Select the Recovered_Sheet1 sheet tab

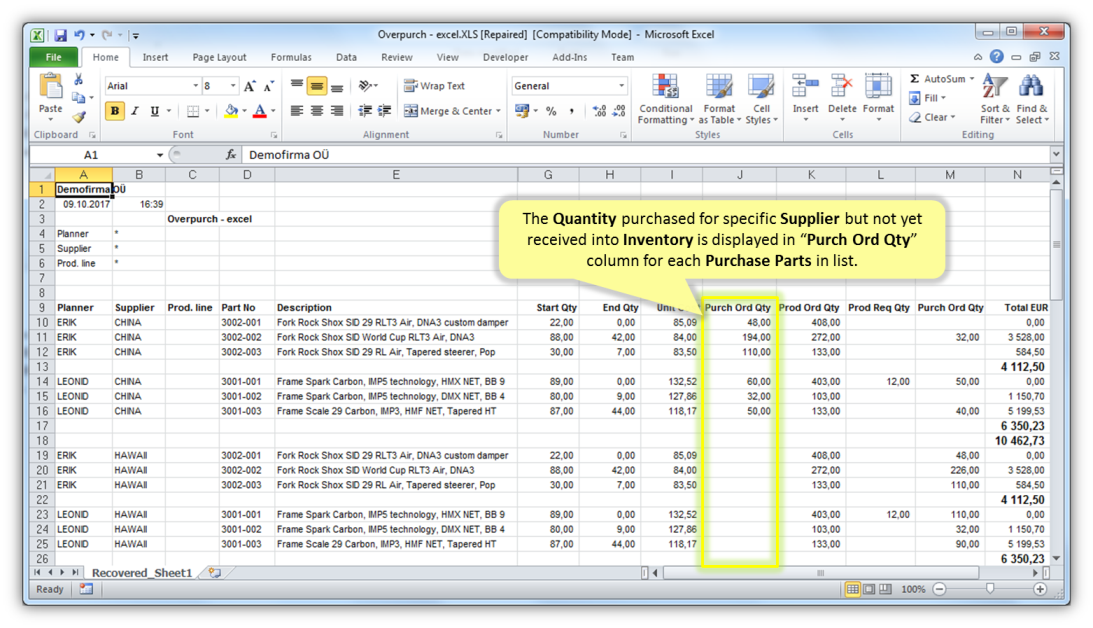142,573
